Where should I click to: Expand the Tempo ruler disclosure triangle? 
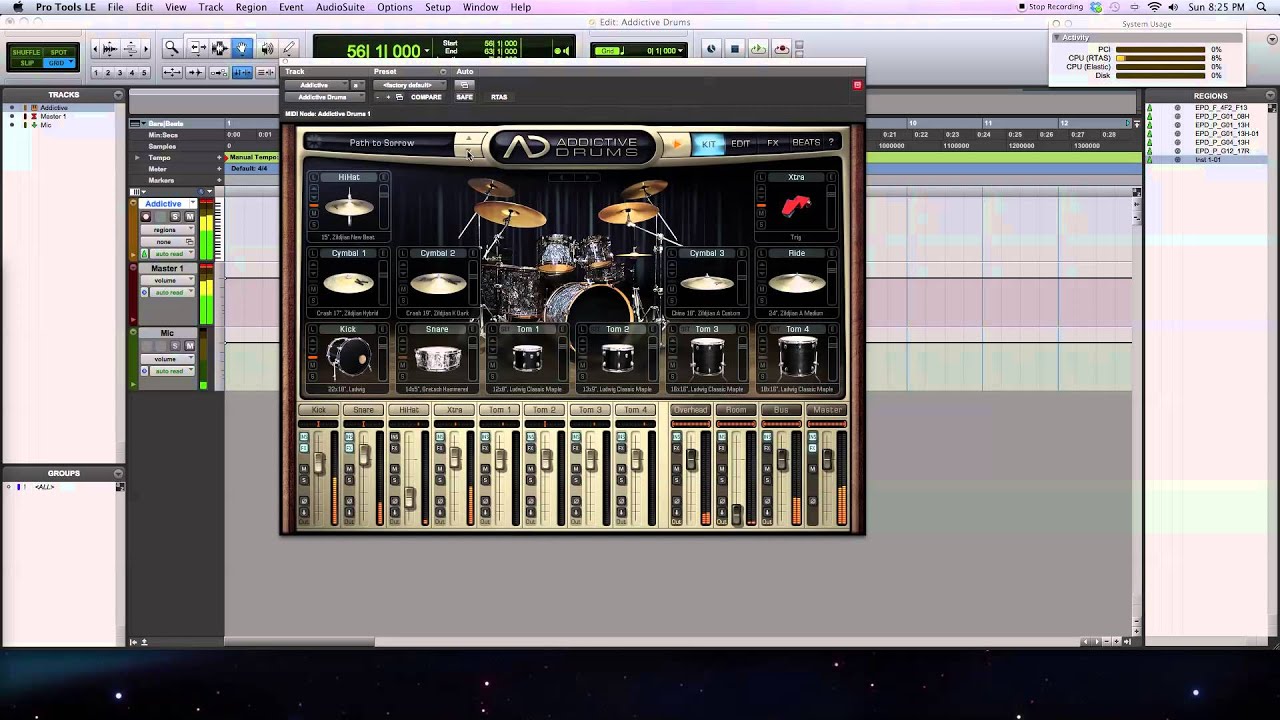(x=137, y=158)
